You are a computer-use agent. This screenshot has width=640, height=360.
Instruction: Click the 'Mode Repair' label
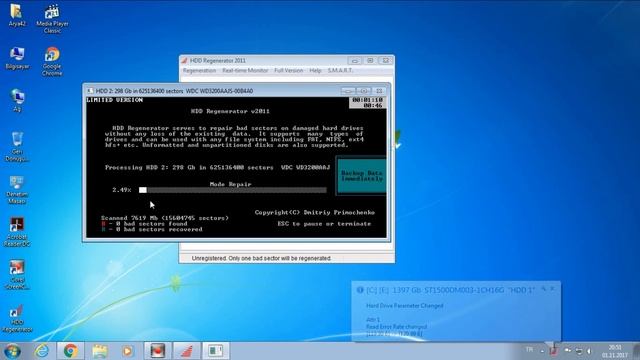[230, 184]
